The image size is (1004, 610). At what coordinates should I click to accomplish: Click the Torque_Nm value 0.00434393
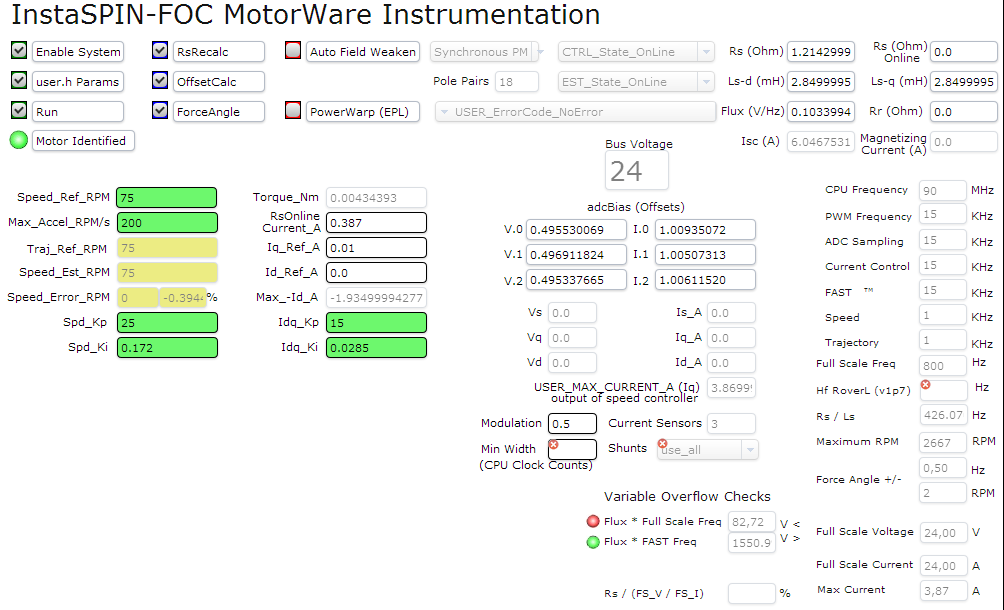coord(376,198)
